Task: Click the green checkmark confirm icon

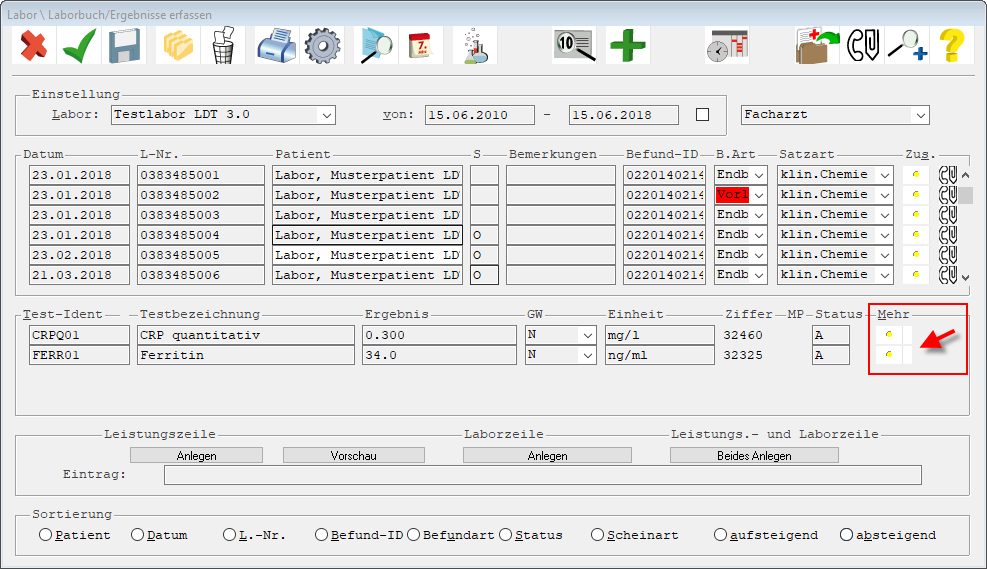Action: pyautogui.click(x=79, y=45)
